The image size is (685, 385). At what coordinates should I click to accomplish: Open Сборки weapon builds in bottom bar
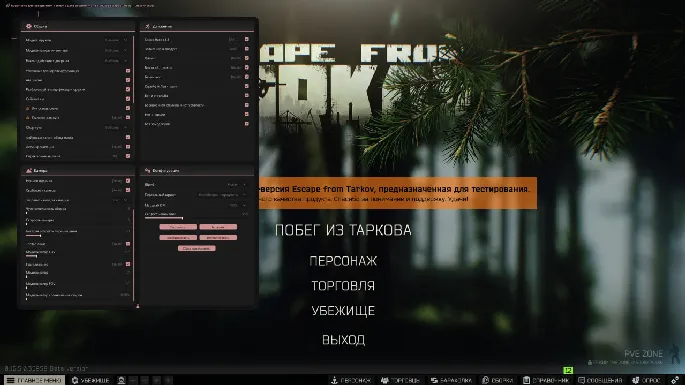point(498,380)
